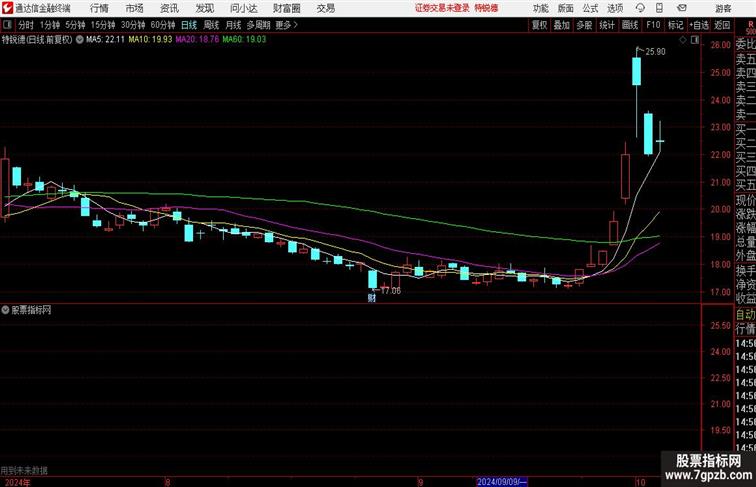This screenshot has height=487, width=756.
Task: Expand the 股票指标网 indicator arrow
Action: 5,310
